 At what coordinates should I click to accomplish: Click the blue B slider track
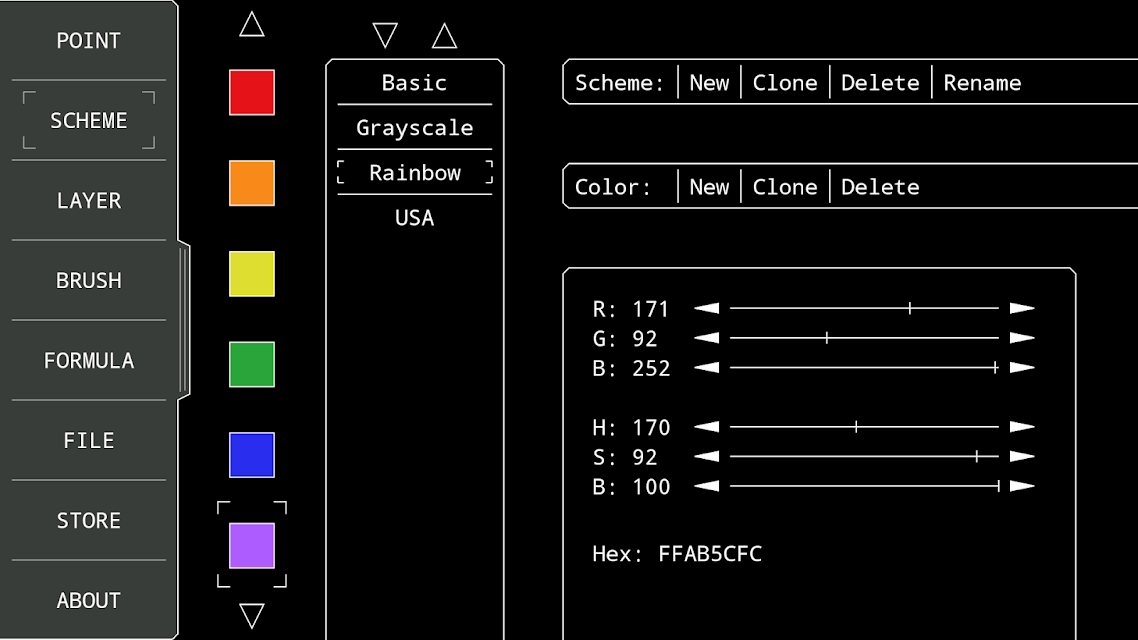tap(864, 368)
